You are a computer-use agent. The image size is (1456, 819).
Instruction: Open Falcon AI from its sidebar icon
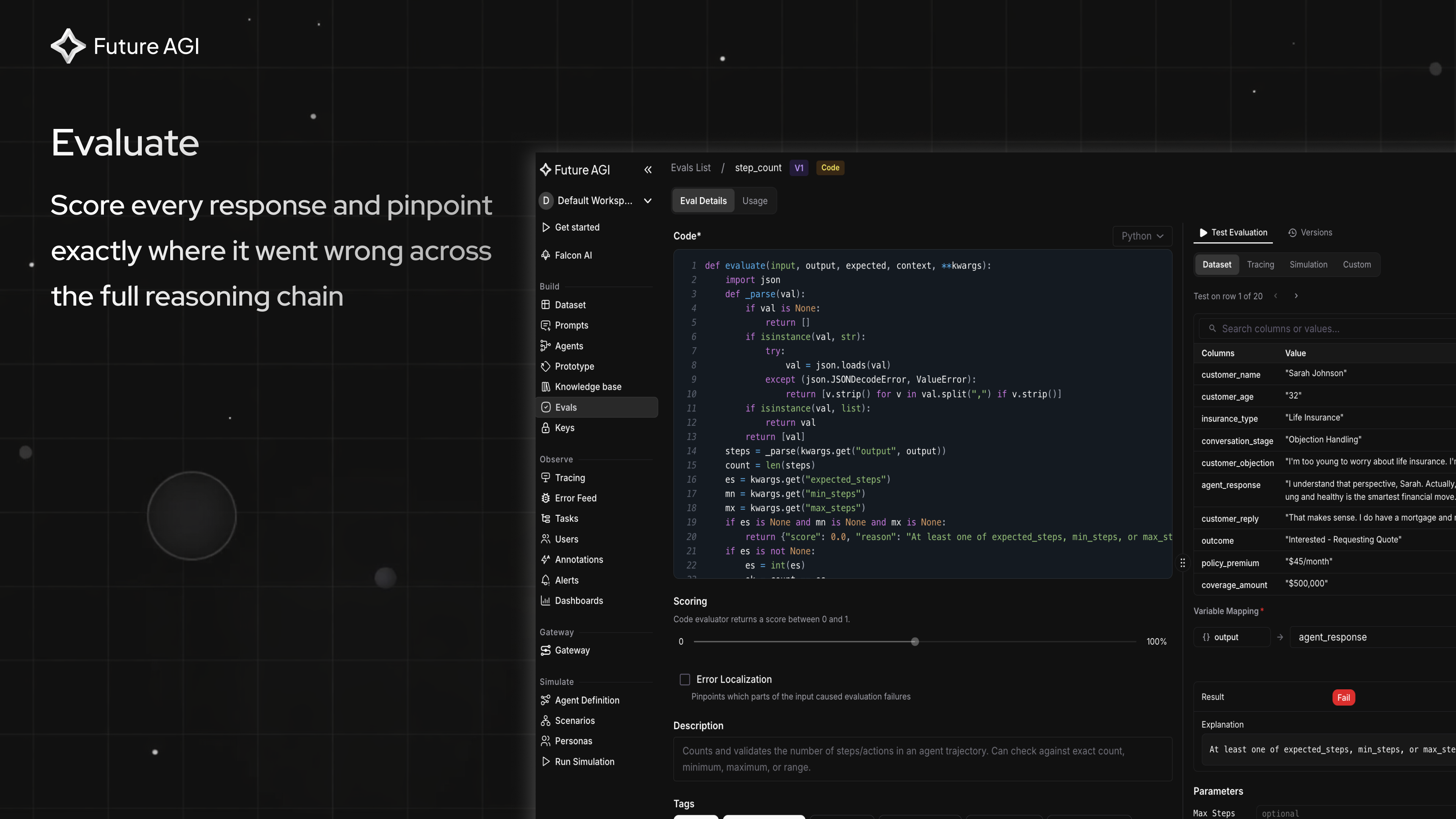click(x=546, y=255)
